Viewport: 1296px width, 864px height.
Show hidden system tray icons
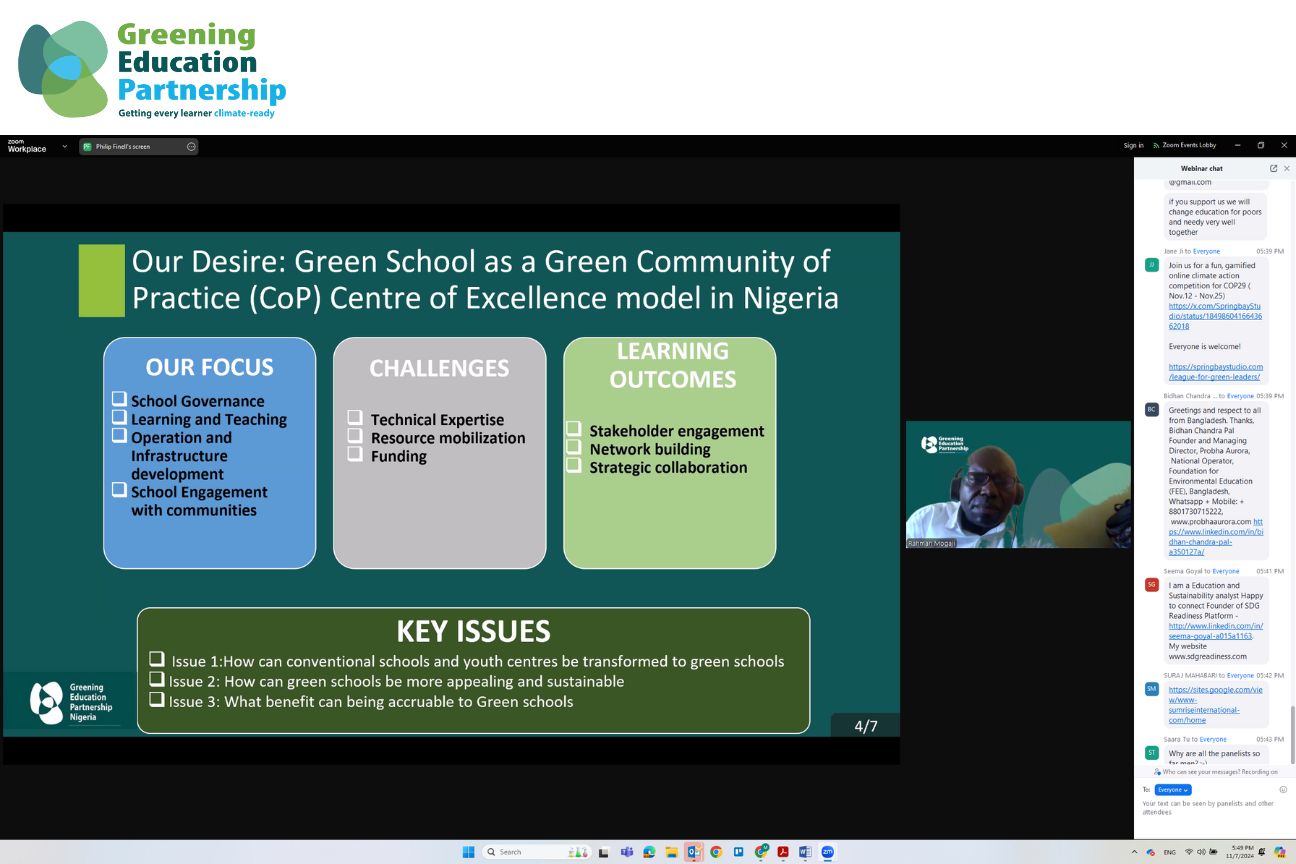click(1134, 852)
